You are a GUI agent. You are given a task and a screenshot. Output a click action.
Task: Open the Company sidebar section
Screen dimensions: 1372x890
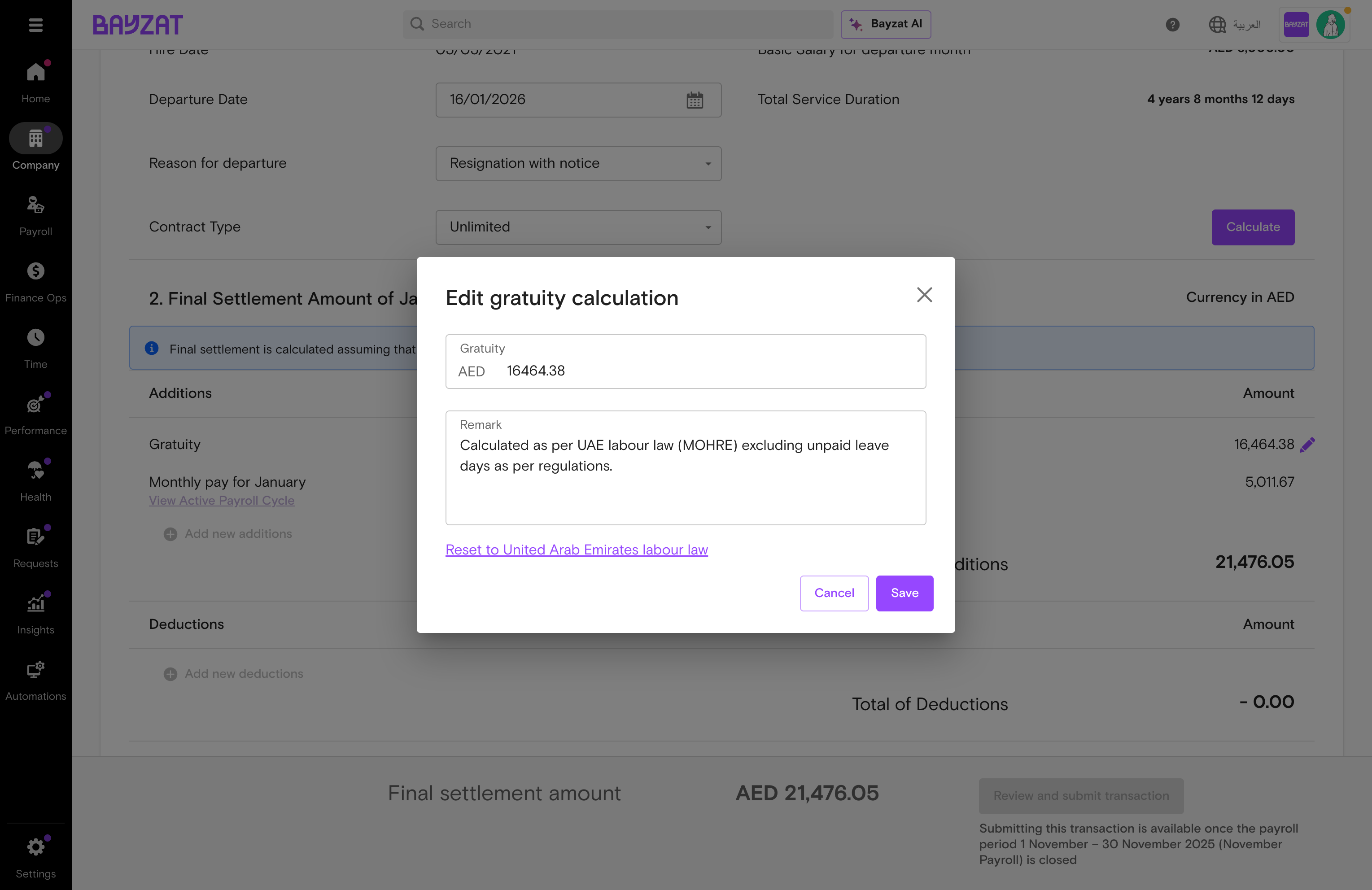[x=36, y=148]
